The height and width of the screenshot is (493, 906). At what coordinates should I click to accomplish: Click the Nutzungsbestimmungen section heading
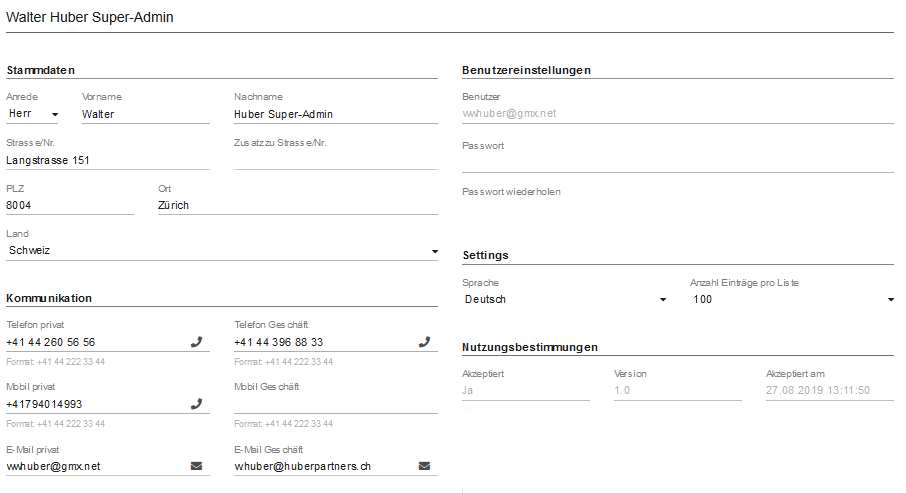coord(530,347)
